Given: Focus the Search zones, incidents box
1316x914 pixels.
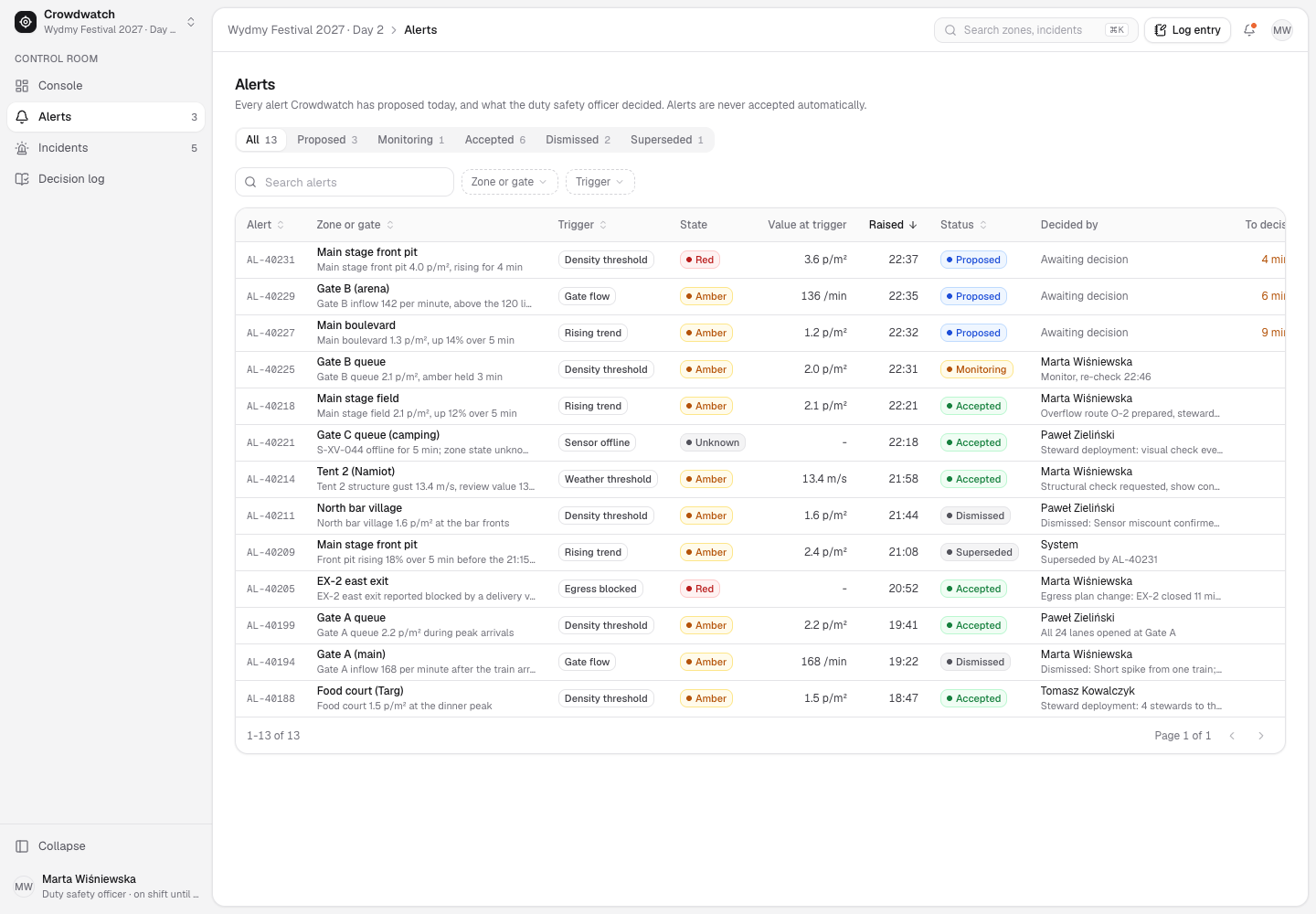Looking at the screenshot, I should pos(1035,30).
